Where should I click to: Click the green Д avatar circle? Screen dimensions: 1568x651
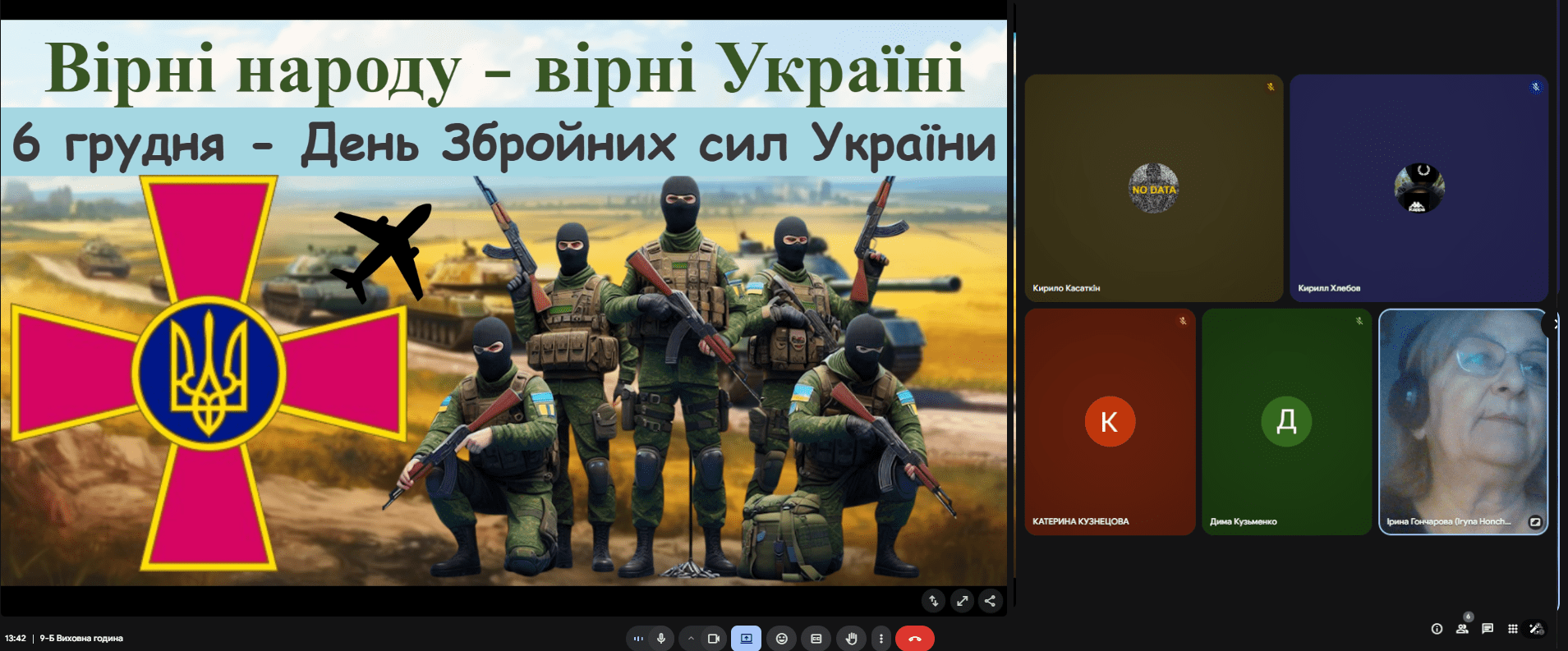(x=1286, y=422)
